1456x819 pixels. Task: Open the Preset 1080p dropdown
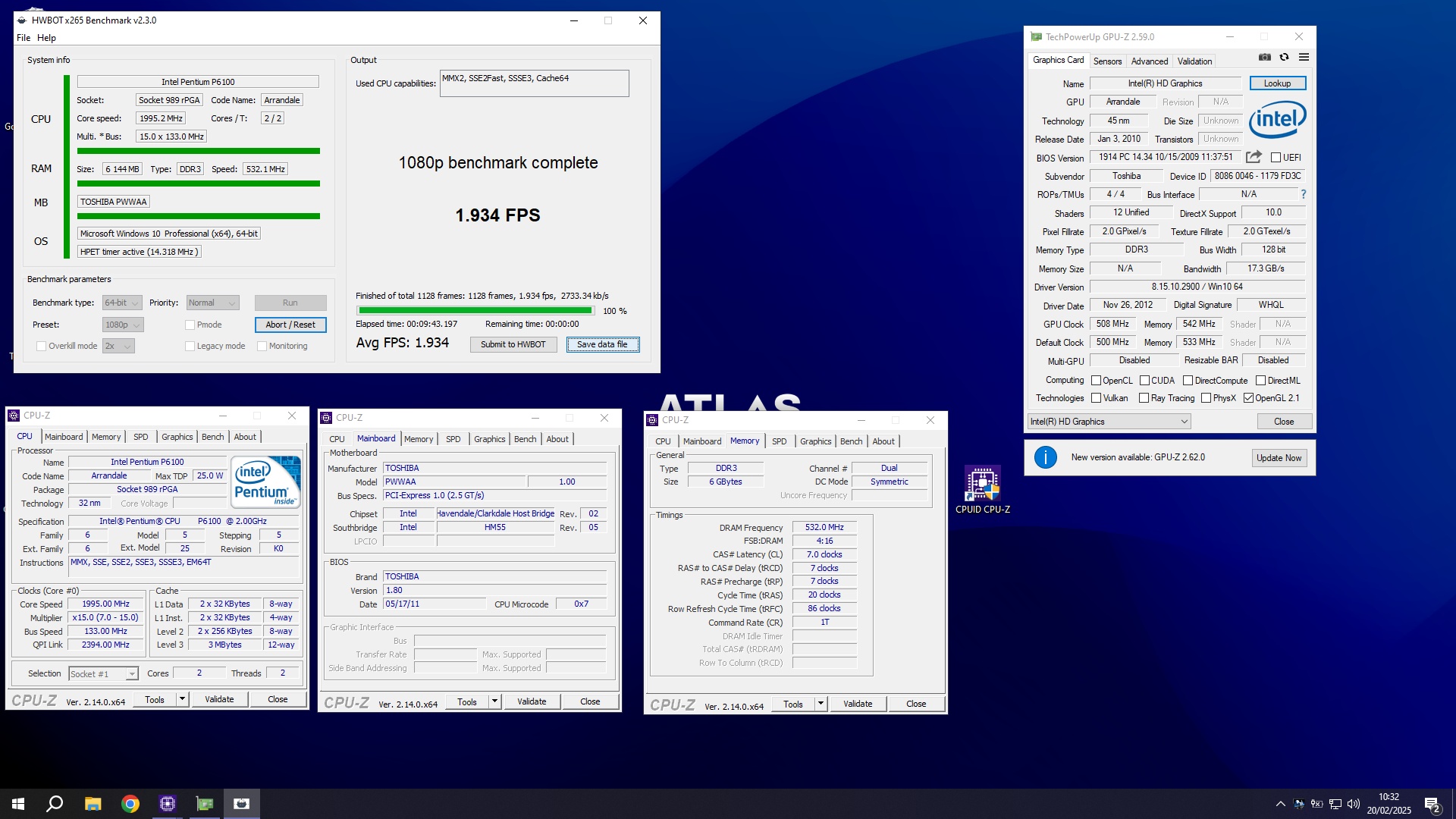[x=123, y=325]
